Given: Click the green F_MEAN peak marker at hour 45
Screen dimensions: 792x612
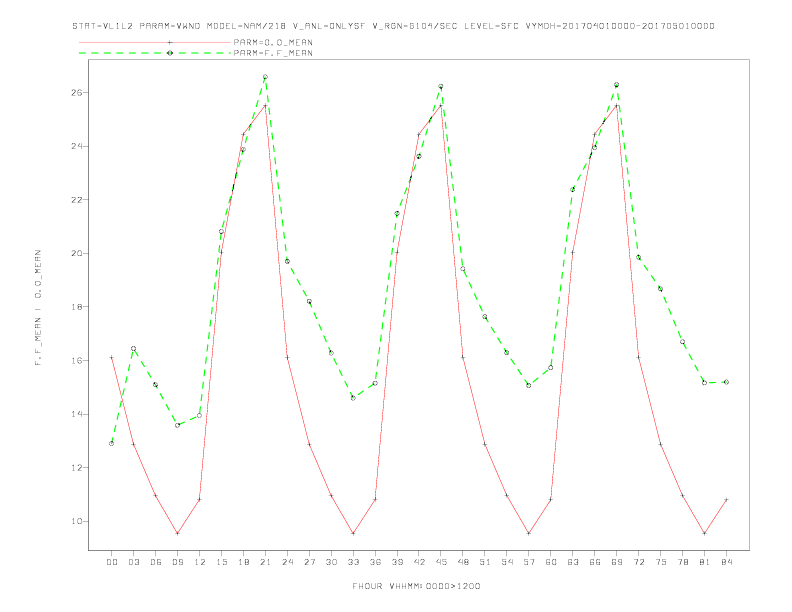Looking at the screenshot, I should click(x=441, y=86).
